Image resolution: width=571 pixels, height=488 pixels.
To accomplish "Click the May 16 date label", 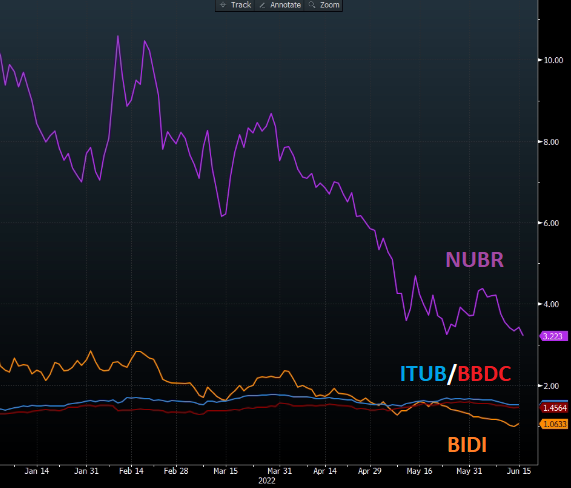I will pyautogui.click(x=419, y=471).
